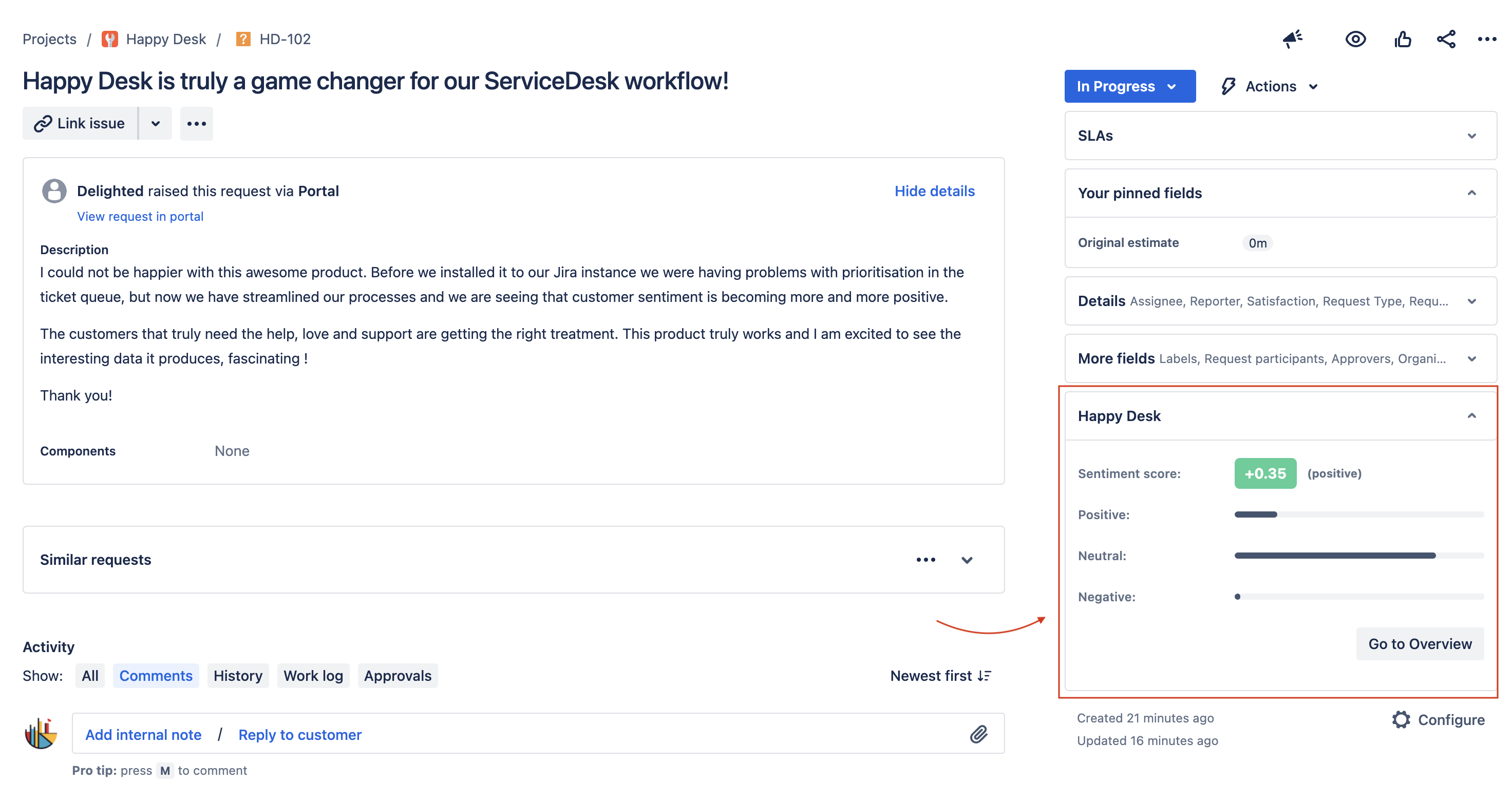Click Go to Overview button
This screenshot has width=1512, height=801.
pyautogui.click(x=1419, y=644)
